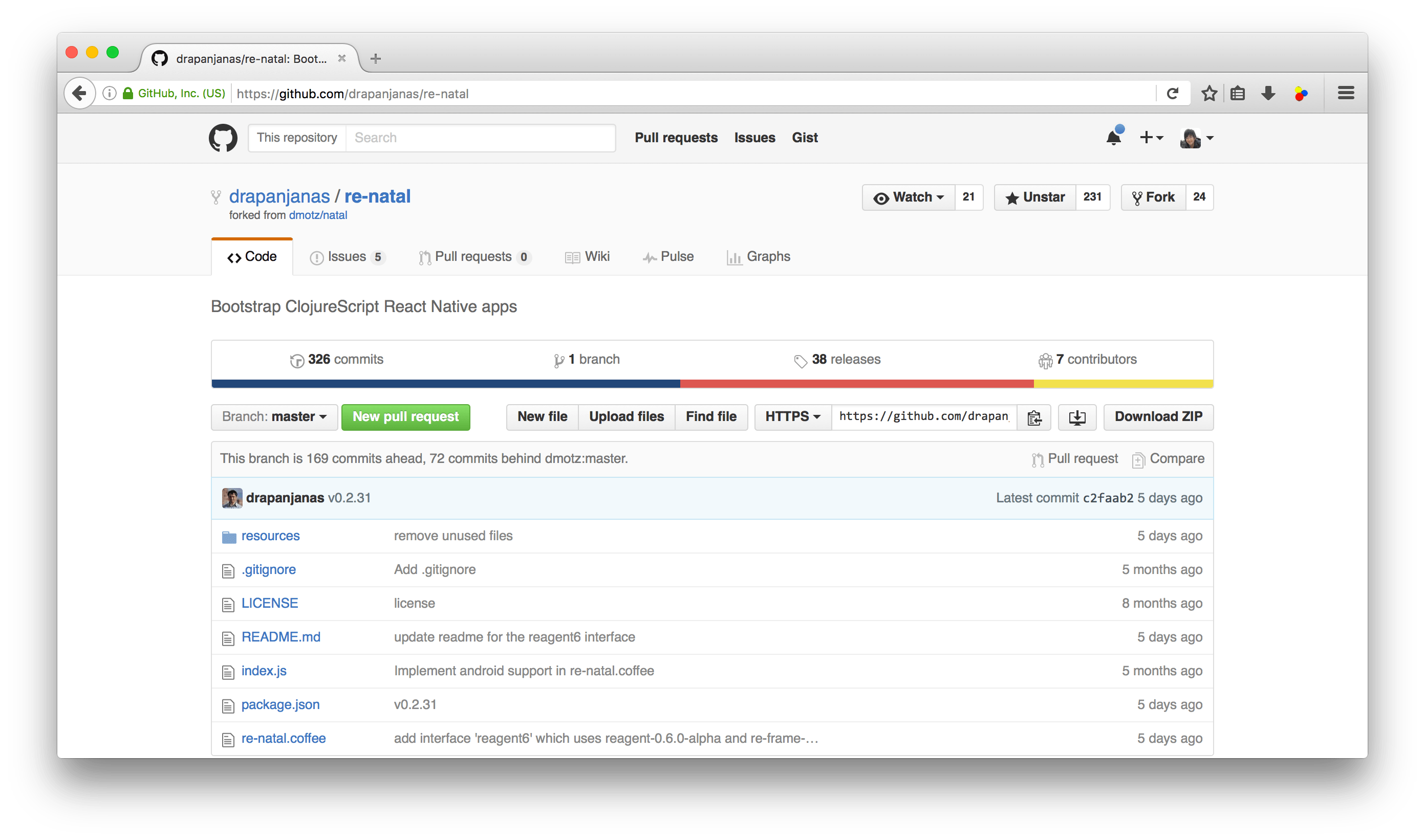Screen dimensions: 1425x840
Task: Open Firefox bookmarks list icon
Action: pos(1238,94)
